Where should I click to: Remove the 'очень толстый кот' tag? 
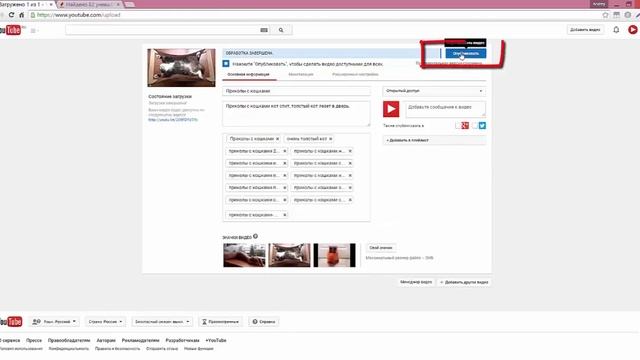click(x=330, y=139)
